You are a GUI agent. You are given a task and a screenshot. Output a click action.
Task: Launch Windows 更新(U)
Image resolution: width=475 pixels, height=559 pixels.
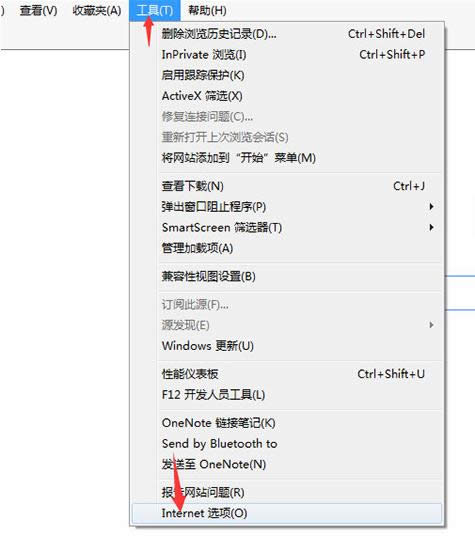point(287,346)
